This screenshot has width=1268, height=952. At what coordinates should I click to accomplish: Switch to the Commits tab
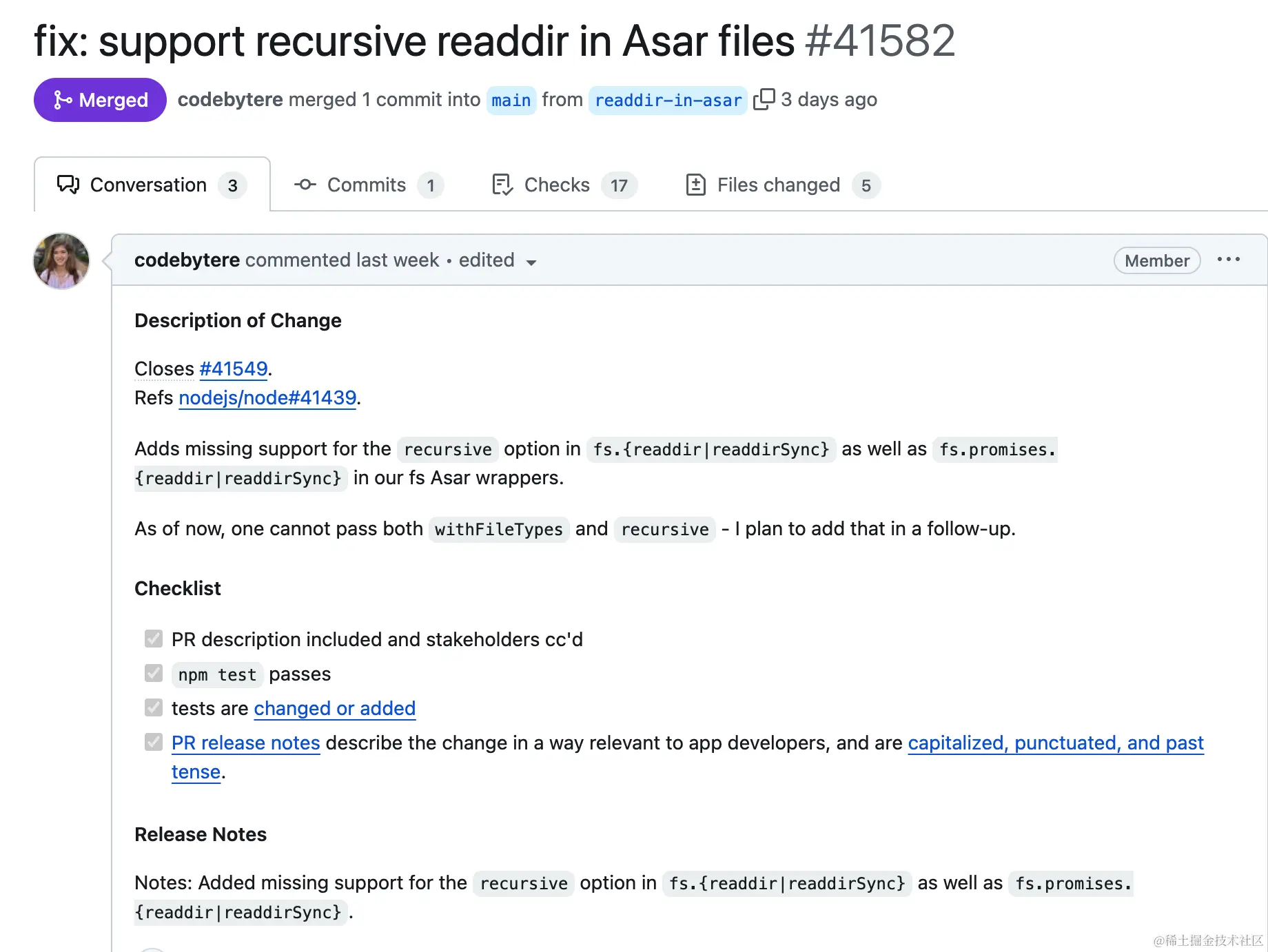[369, 185]
